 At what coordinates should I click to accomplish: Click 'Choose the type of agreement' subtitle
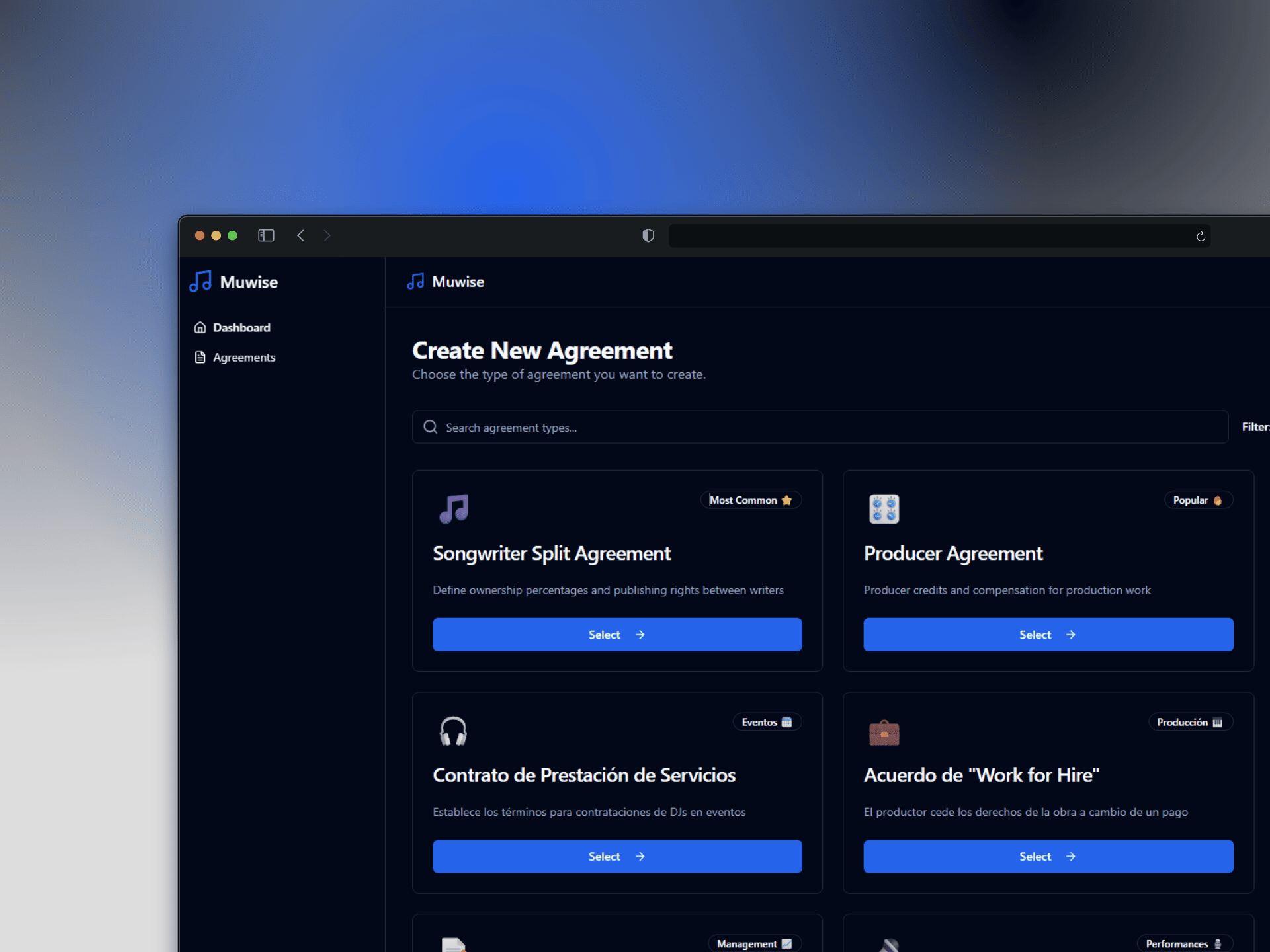pos(559,374)
